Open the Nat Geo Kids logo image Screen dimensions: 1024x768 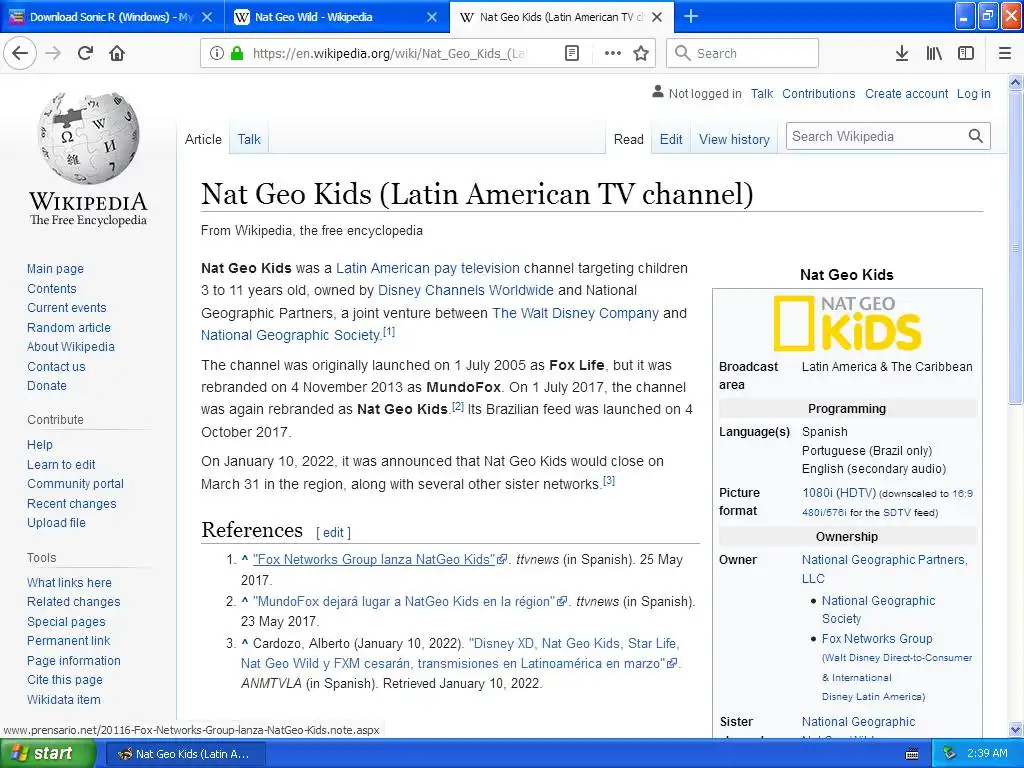tap(847, 323)
